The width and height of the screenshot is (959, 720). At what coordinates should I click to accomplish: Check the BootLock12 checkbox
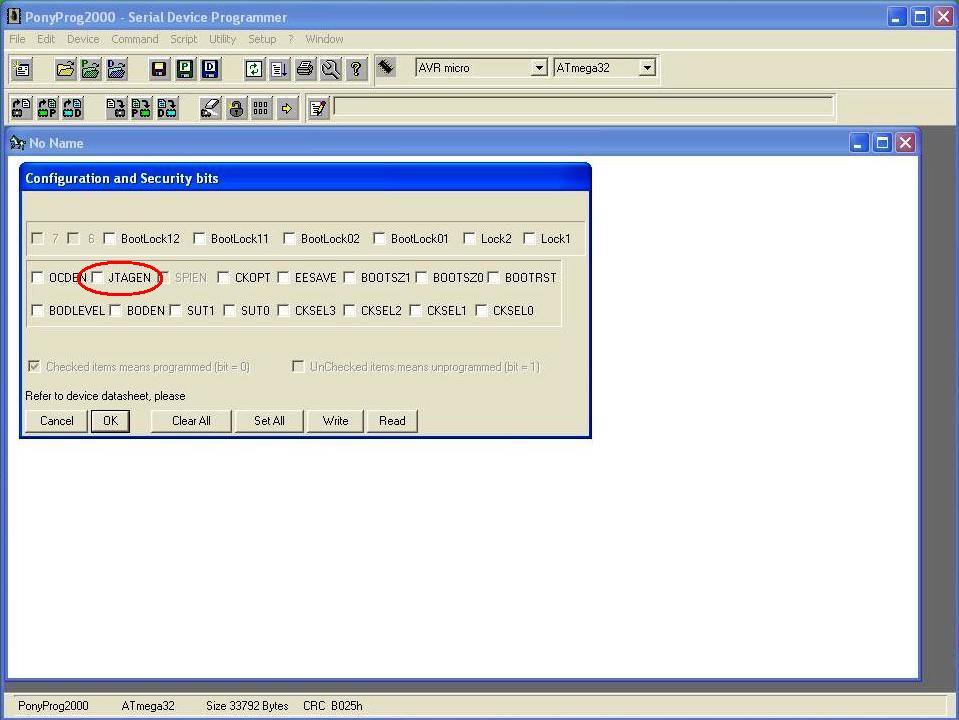(109, 238)
